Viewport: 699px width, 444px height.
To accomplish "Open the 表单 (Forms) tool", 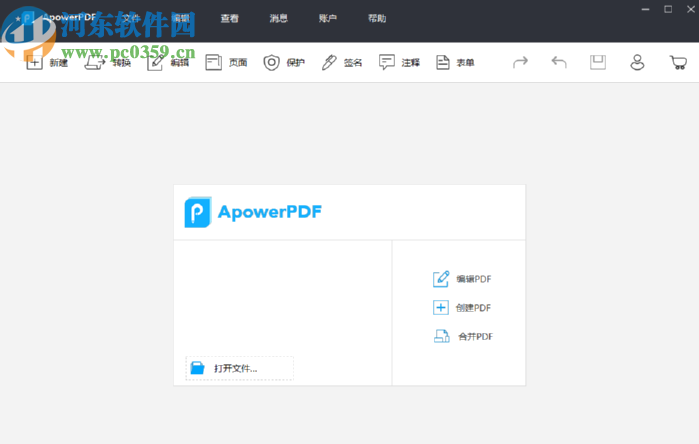I will pos(442,63).
